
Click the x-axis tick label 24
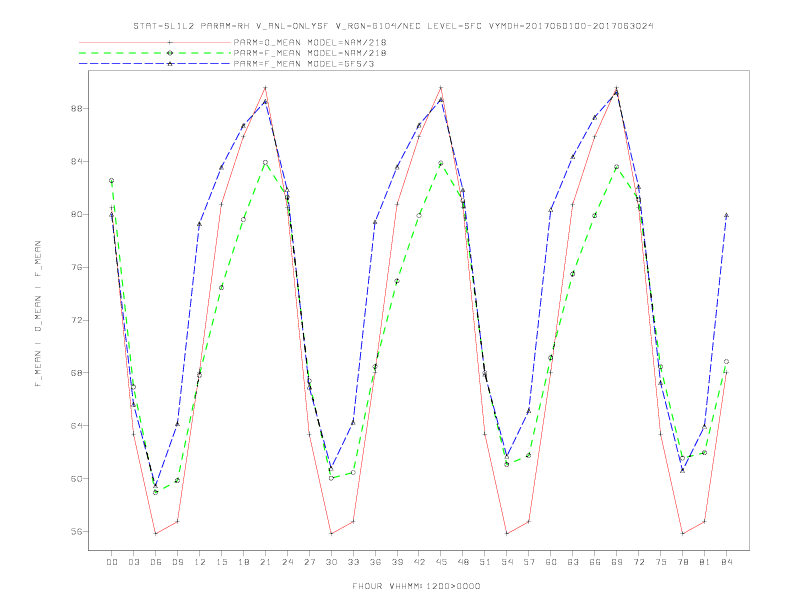(x=287, y=562)
